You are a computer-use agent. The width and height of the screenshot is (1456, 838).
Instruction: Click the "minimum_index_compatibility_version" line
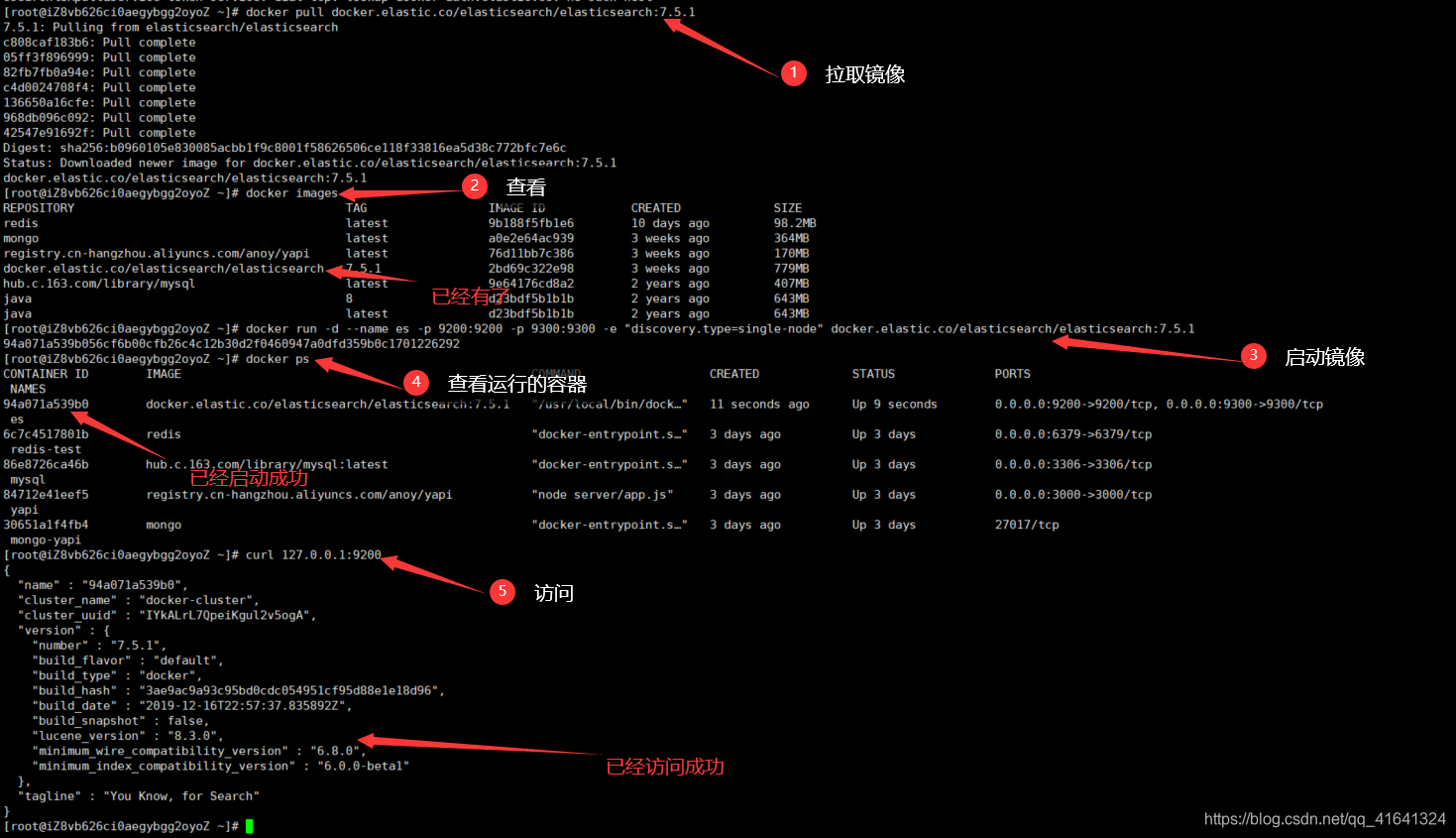[221, 766]
